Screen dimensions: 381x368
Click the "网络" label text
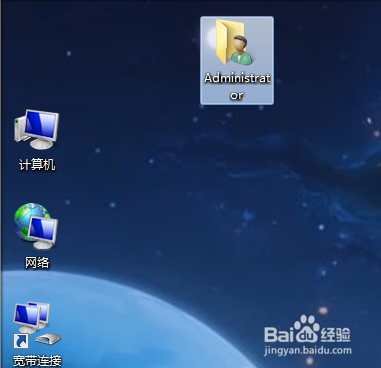pos(37,263)
